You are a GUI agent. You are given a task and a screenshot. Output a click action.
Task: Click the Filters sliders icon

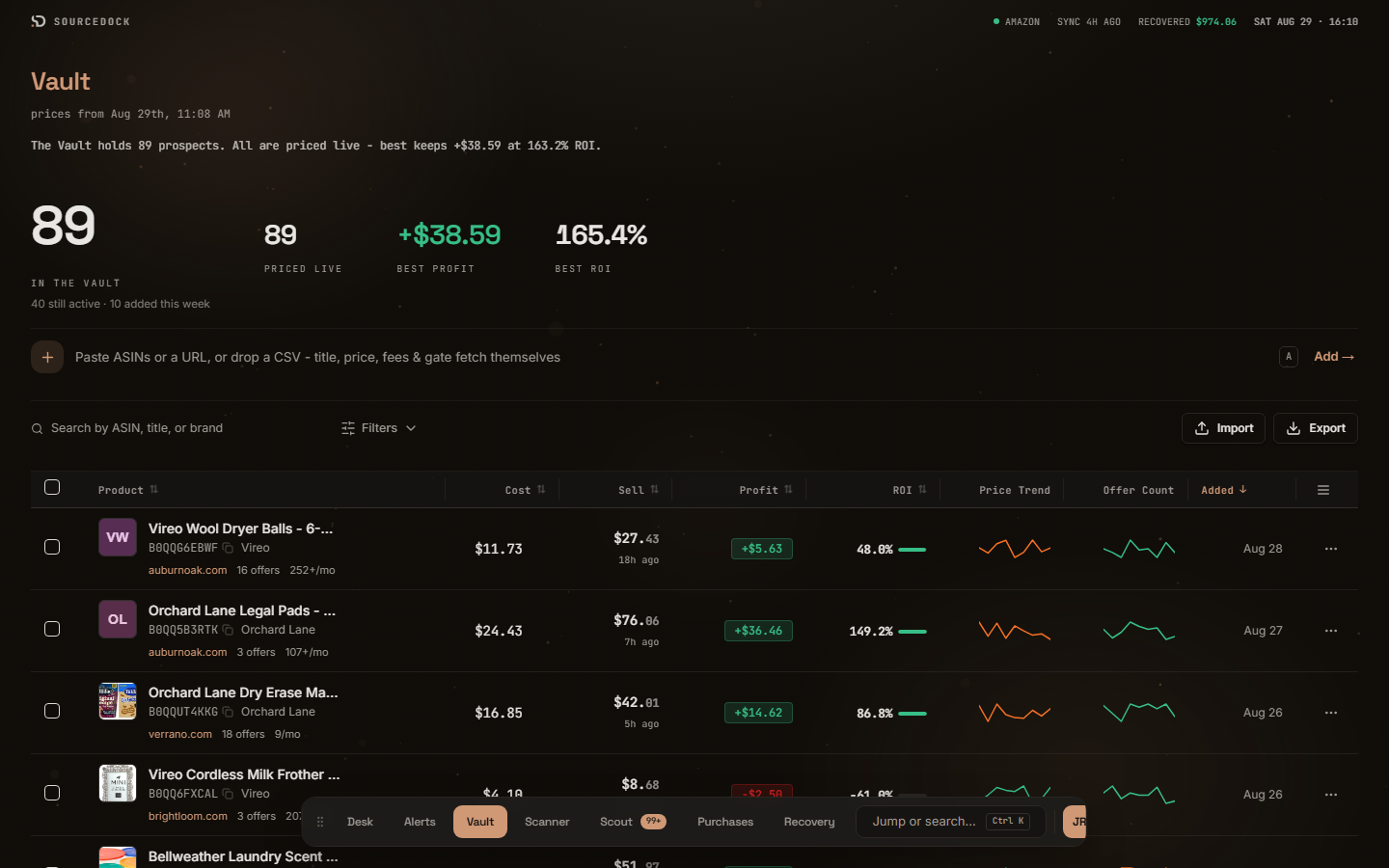[348, 428]
